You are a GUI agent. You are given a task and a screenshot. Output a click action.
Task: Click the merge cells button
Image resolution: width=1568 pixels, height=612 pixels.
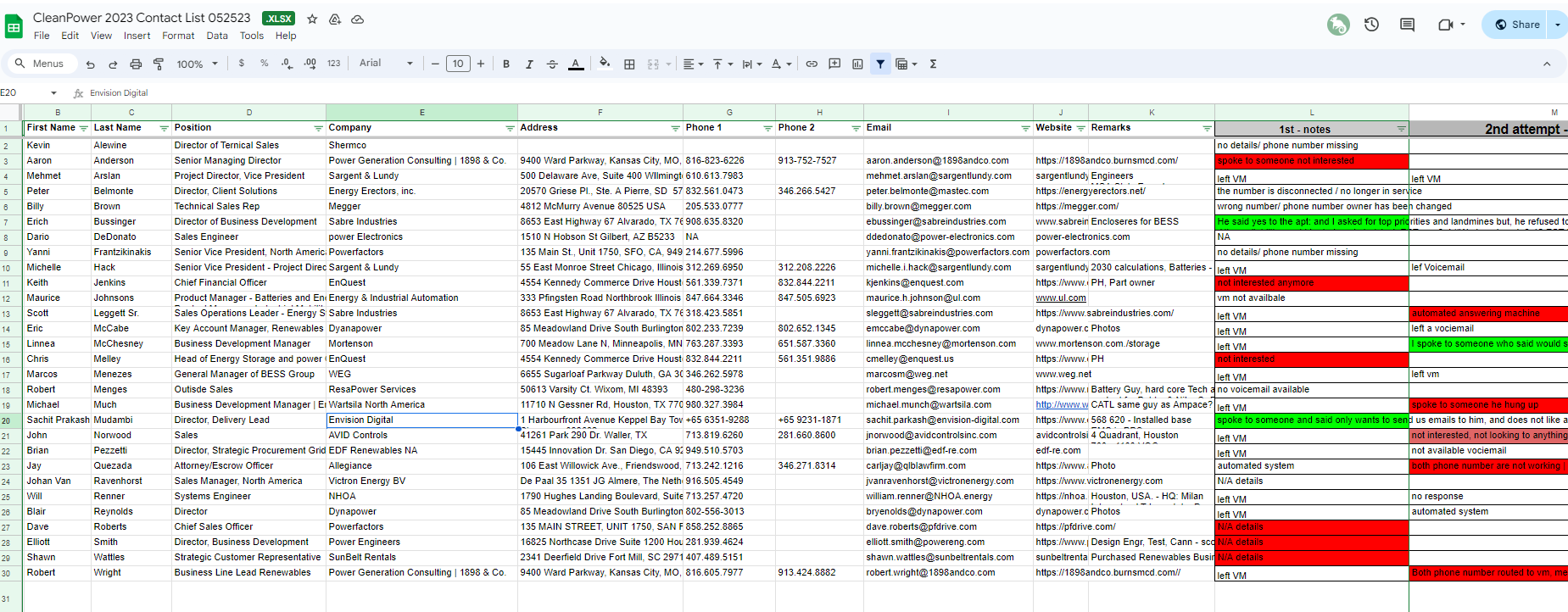(x=653, y=64)
